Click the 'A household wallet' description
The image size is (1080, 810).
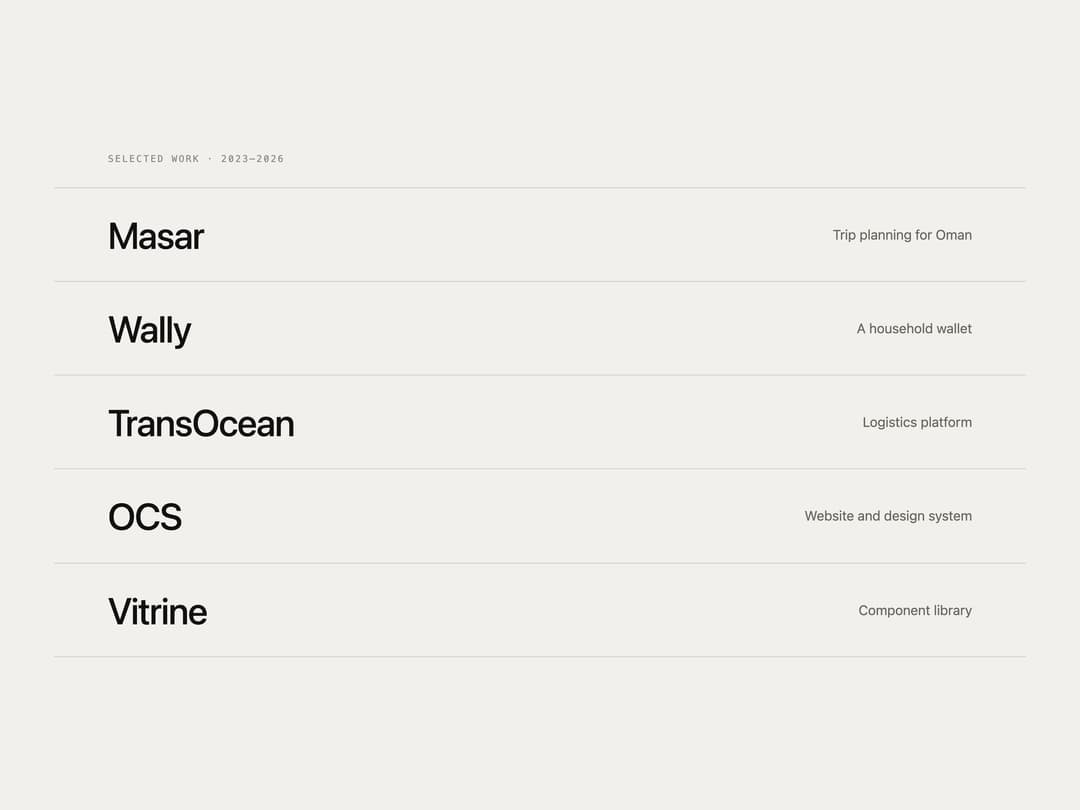[x=914, y=329]
